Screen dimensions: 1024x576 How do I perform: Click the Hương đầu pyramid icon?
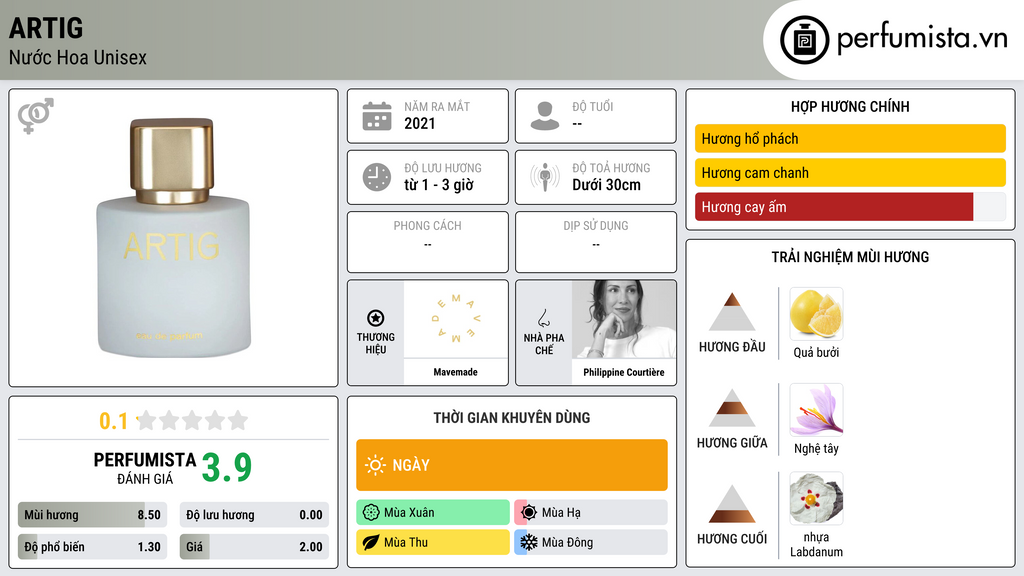(x=732, y=312)
